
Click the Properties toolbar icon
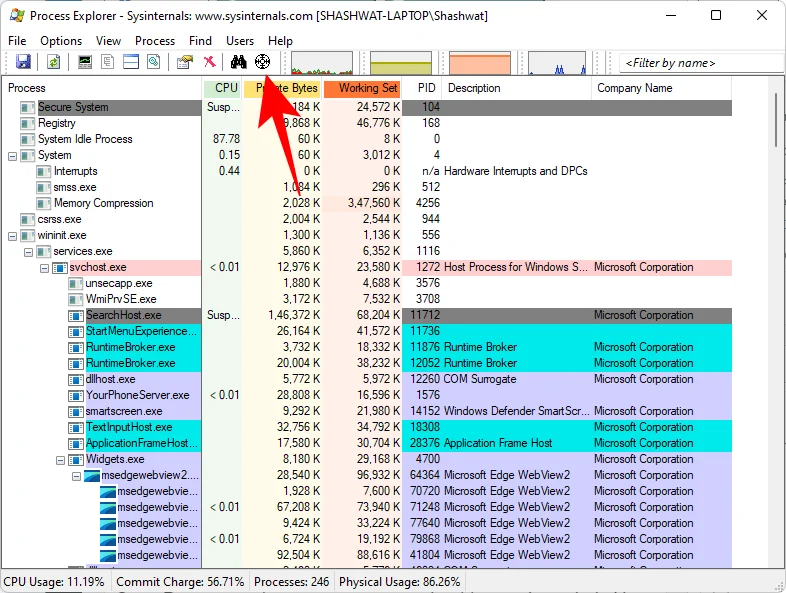coord(184,62)
